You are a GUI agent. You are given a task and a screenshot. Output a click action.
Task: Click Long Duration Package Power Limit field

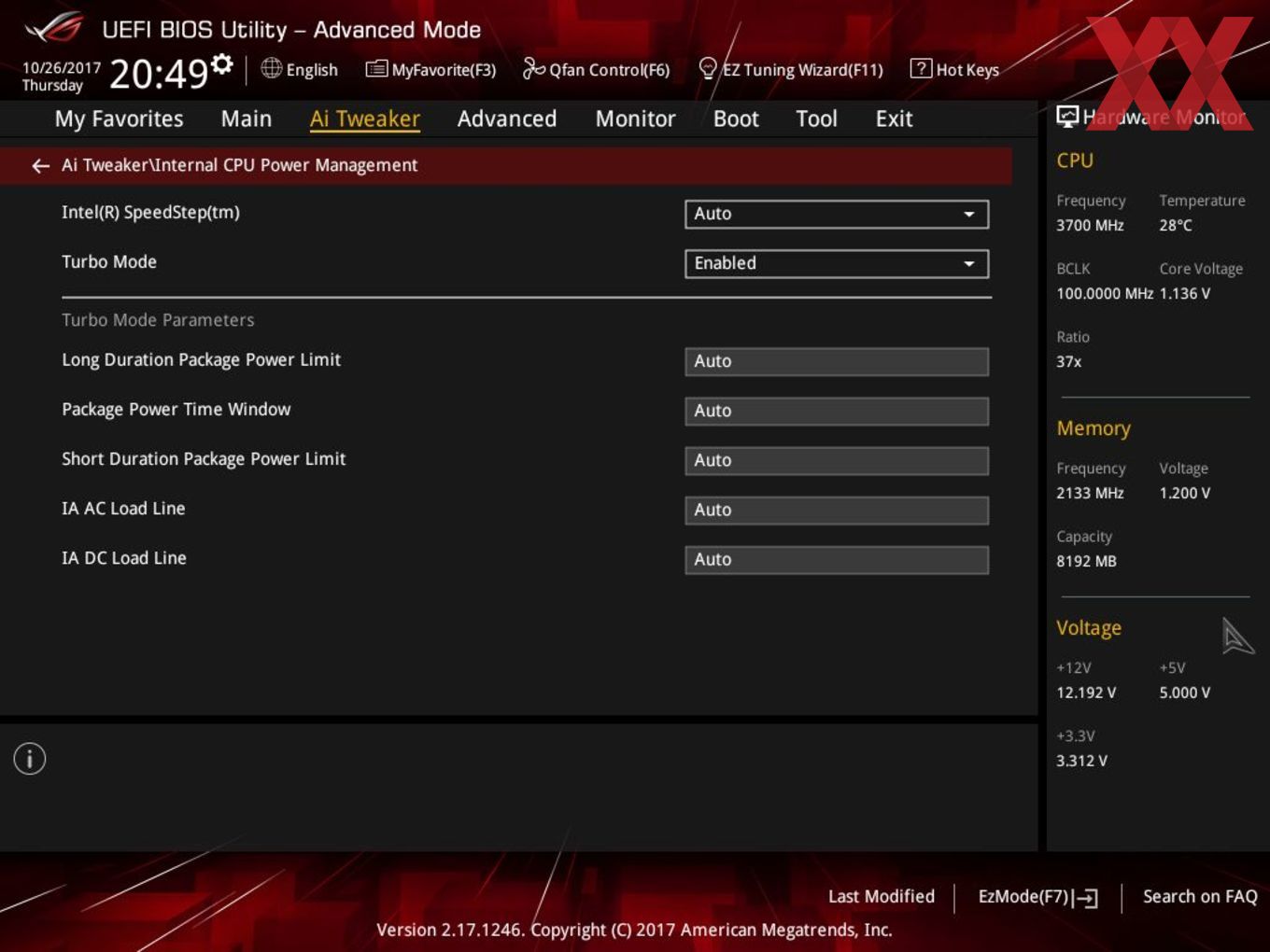coord(837,361)
